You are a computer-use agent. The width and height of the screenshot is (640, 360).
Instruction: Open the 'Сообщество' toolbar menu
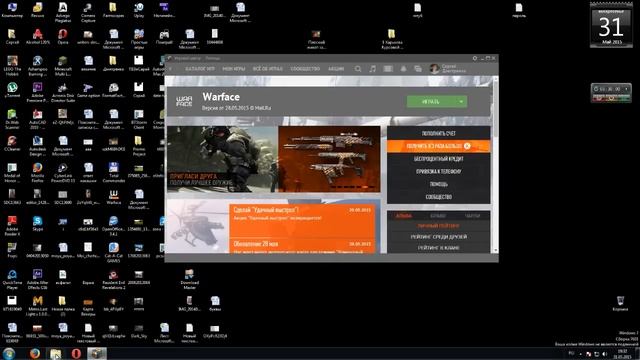pyautogui.click(x=305, y=69)
